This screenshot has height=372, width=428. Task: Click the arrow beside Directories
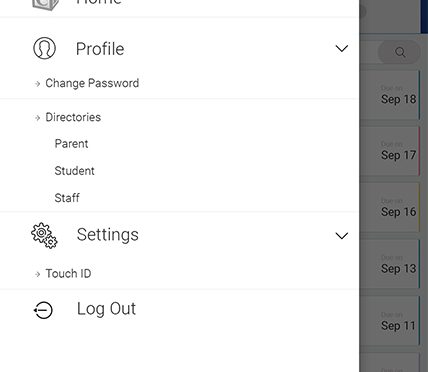(38, 118)
